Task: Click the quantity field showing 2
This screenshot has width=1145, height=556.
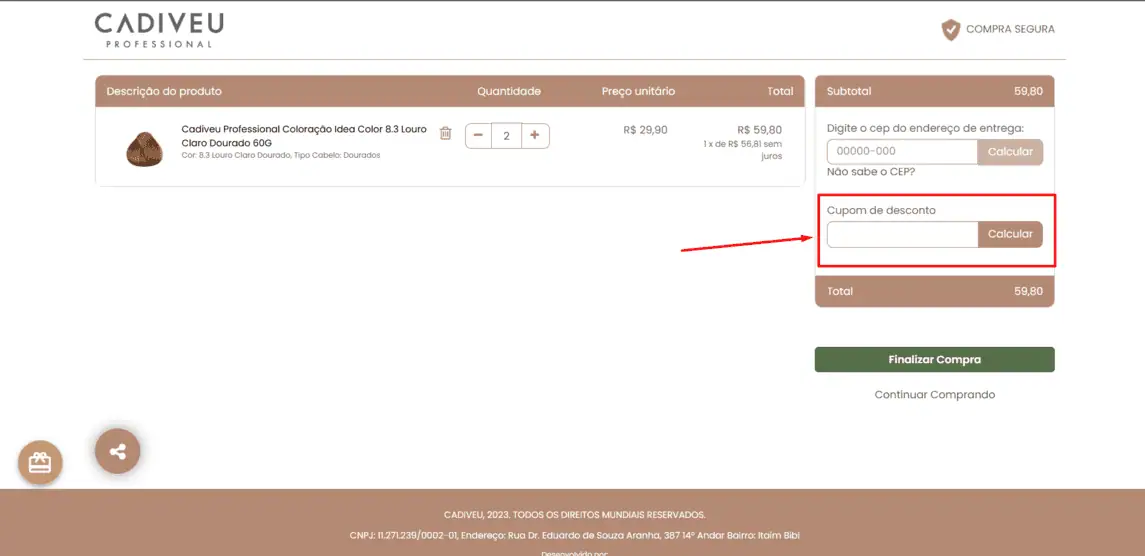Action: tap(507, 135)
